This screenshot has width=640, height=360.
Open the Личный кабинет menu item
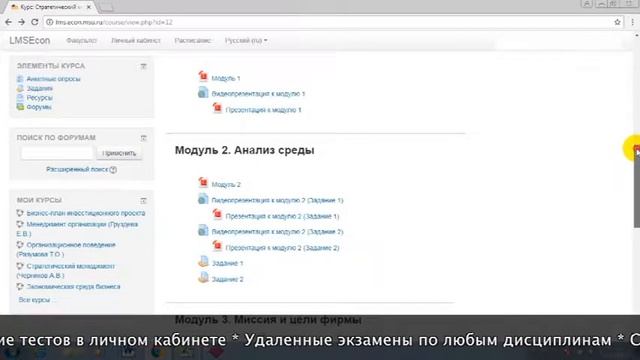136,40
